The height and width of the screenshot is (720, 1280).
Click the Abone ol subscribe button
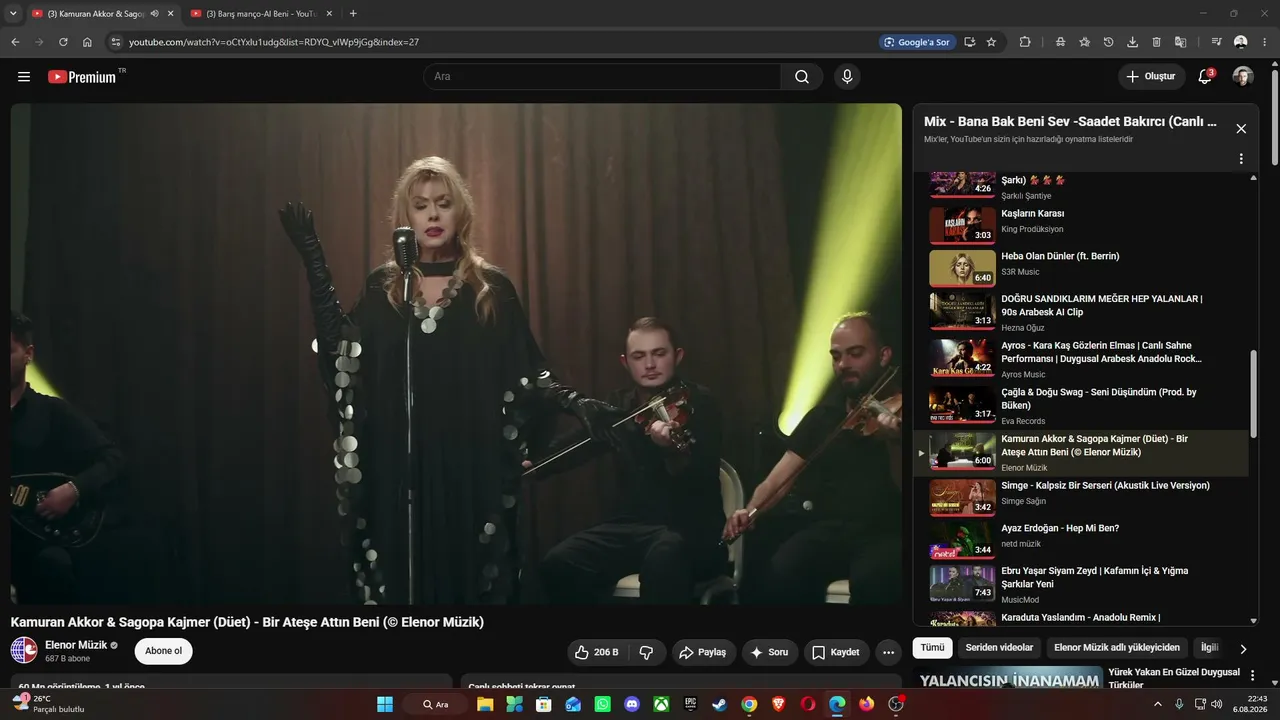coord(163,651)
